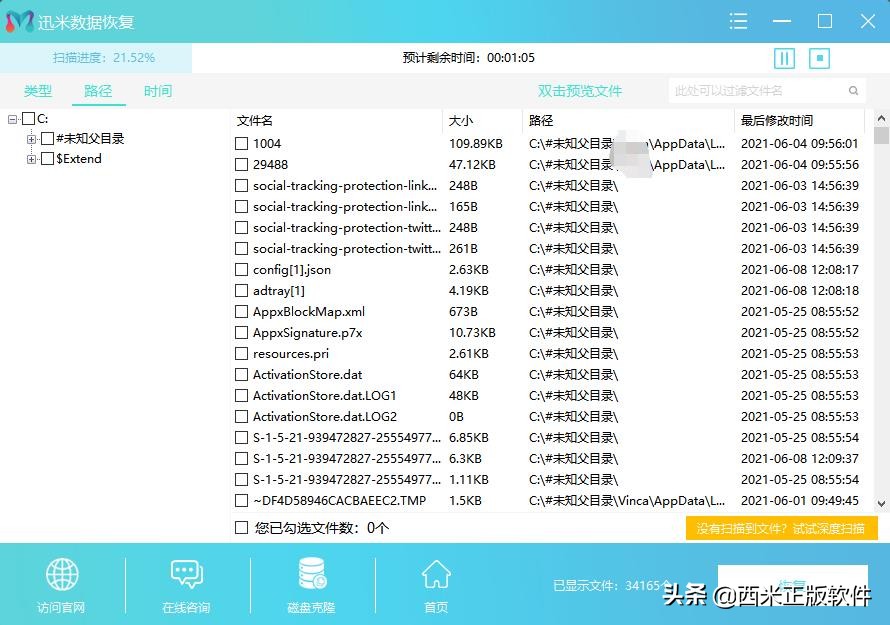Select the resources.pri checkbox
This screenshot has width=890, height=625.
coord(241,354)
